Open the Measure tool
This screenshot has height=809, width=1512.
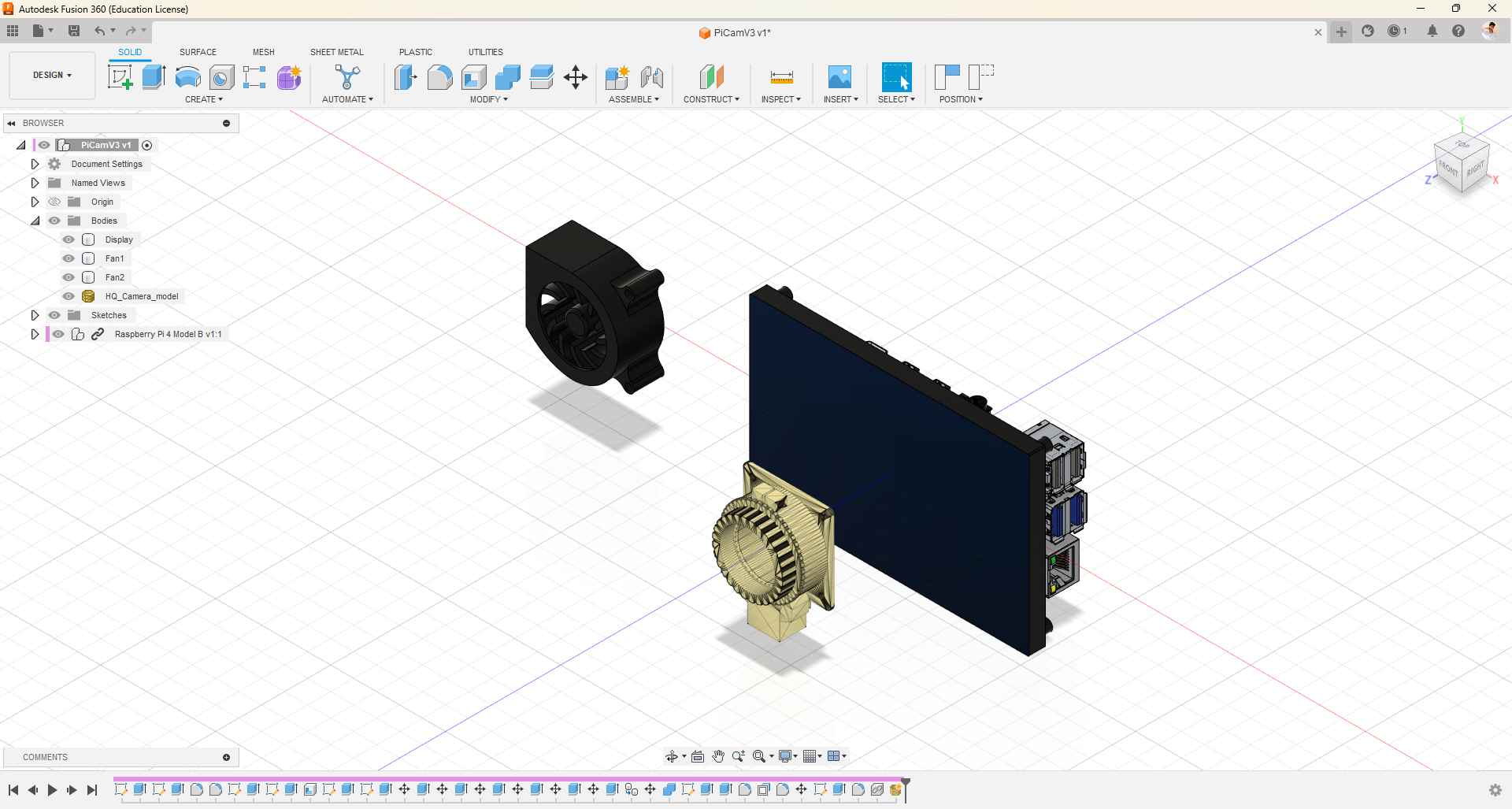coord(781,77)
